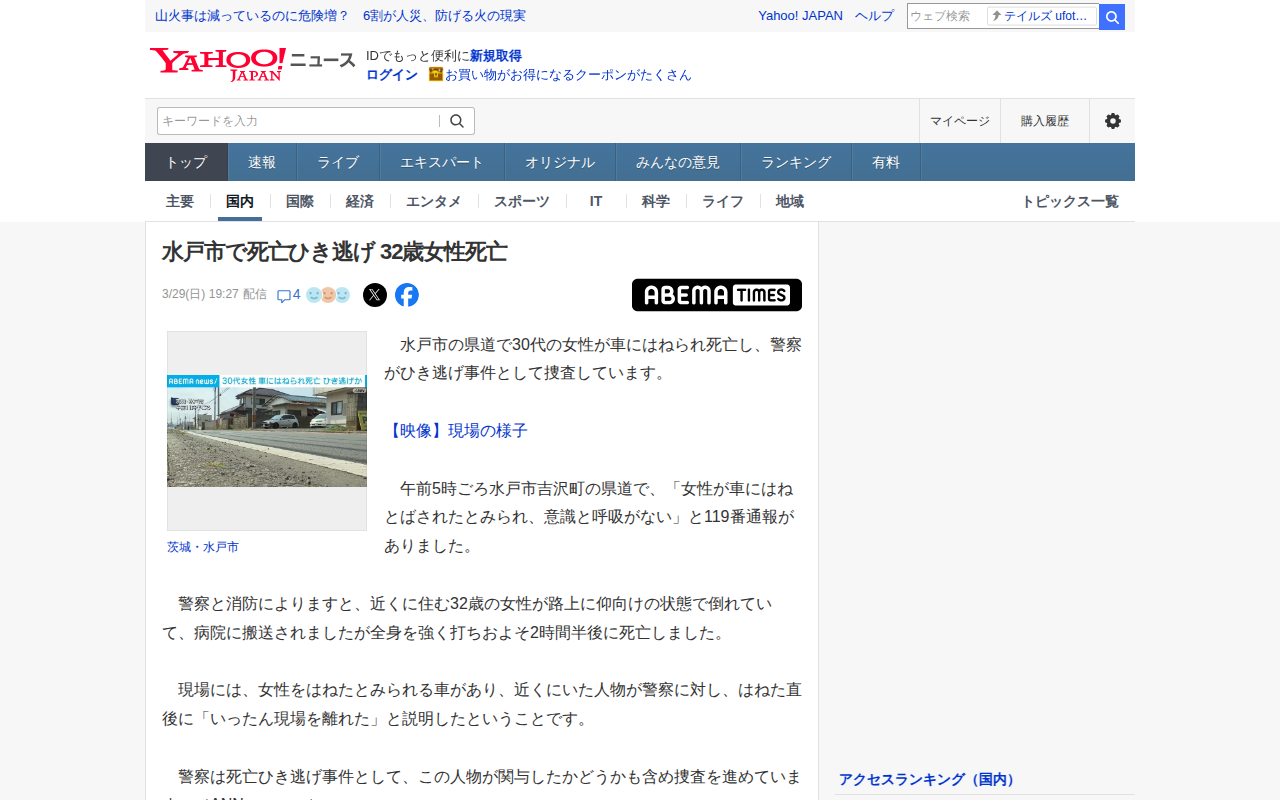This screenshot has height=800, width=1280.
Task: Click the ログイン link
Action: click(x=392, y=74)
